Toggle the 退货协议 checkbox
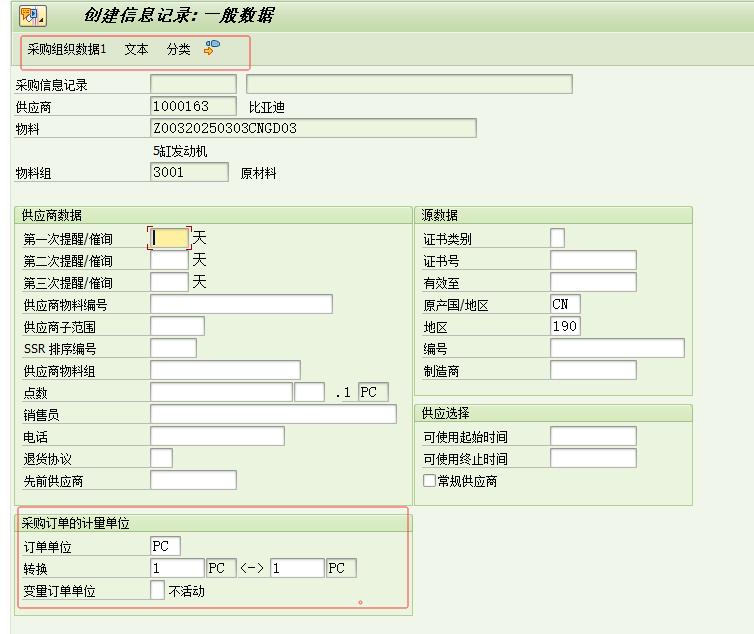Image resolution: width=754 pixels, height=634 pixels. (161, 458)
